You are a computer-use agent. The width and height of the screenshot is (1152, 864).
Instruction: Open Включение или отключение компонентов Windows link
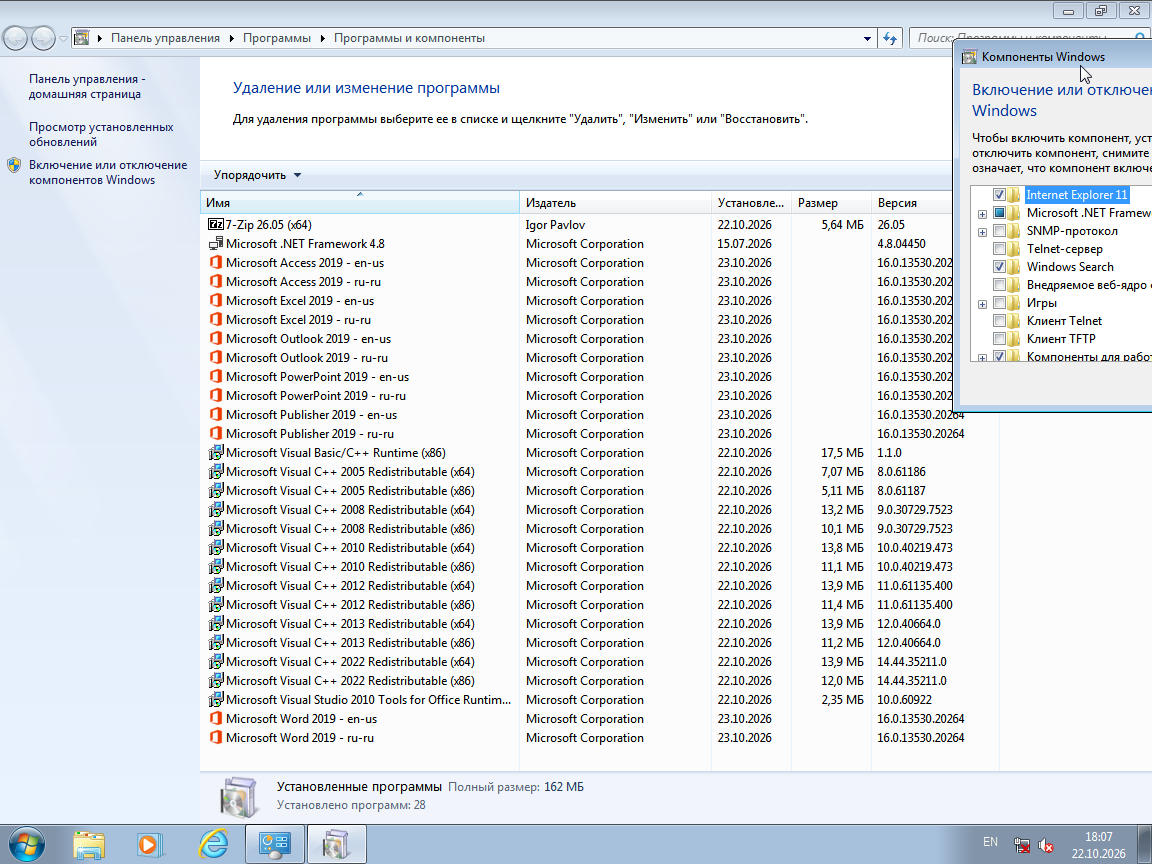click(x=108, y=173)
